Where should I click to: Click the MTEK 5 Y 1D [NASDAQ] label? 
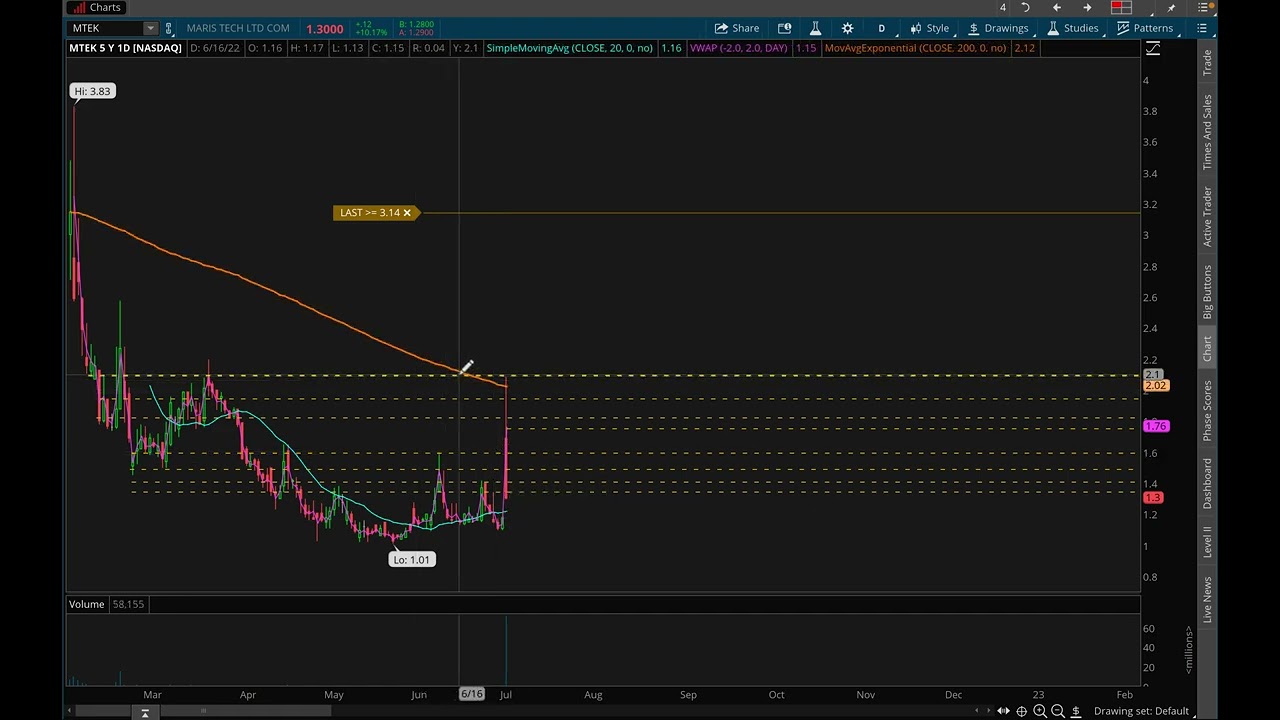click(x=125, y=48)
